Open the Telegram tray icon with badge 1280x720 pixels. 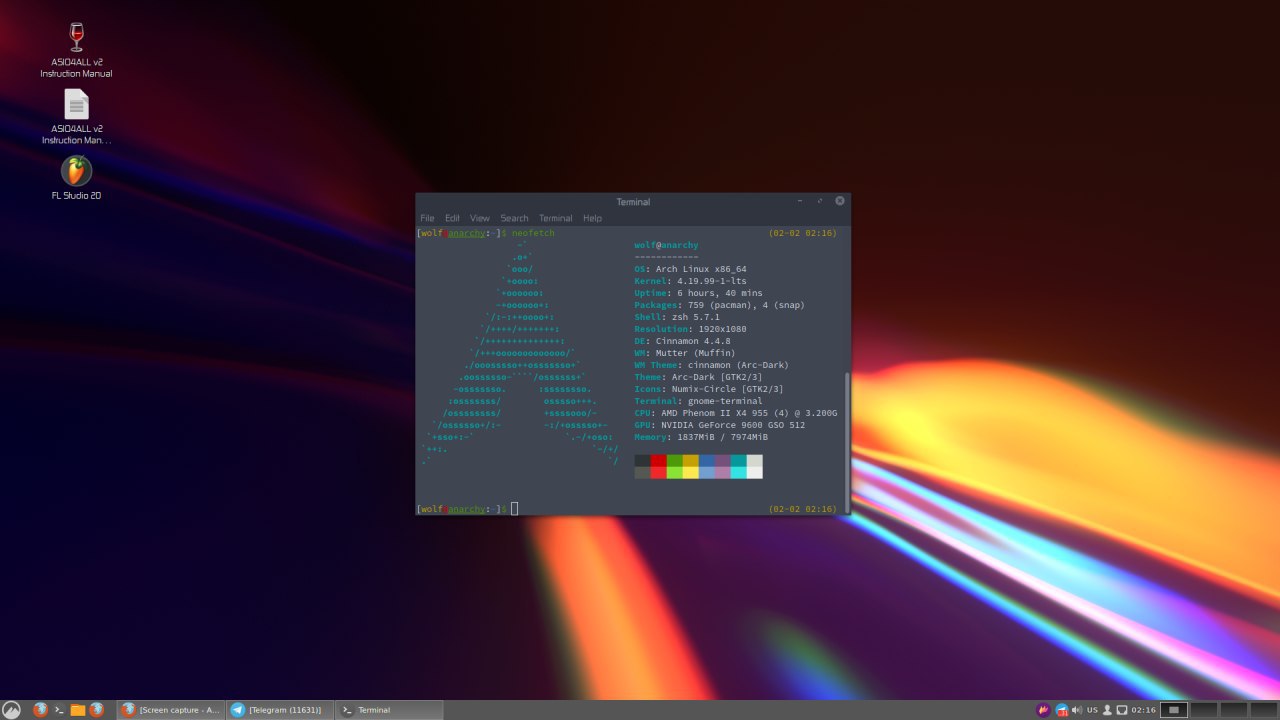point(1061,710)
